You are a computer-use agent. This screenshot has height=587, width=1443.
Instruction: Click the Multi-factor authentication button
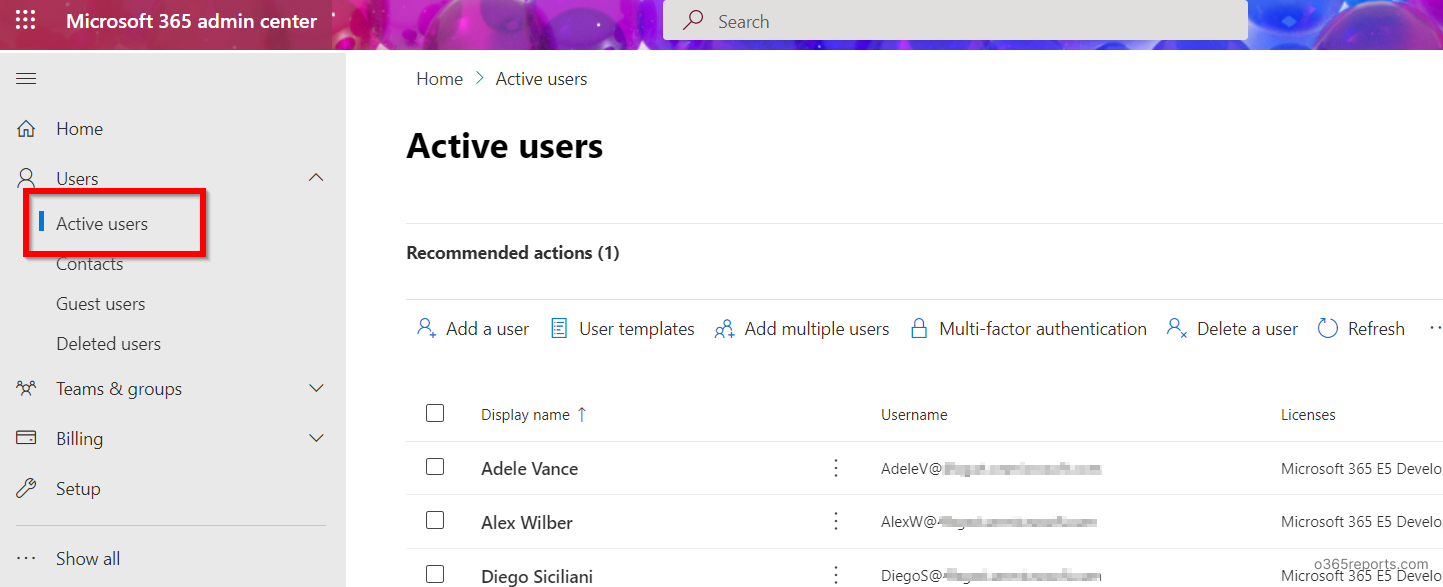[x=1028, y=328]
